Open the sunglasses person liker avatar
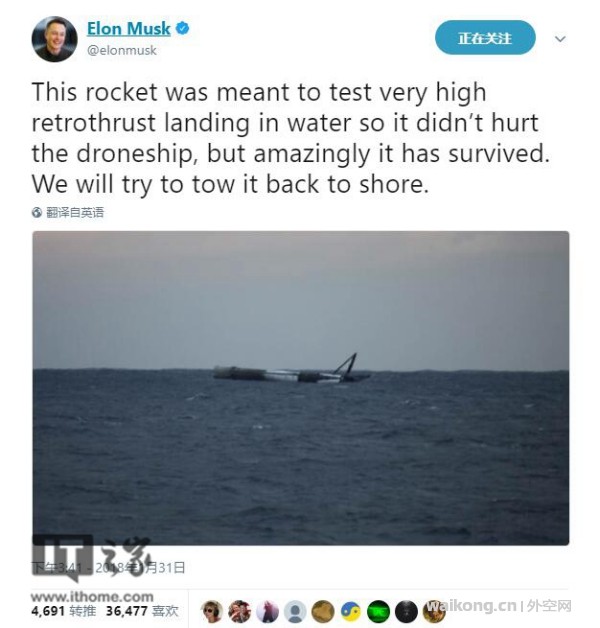 pyautogui.click(x=212, y=611)
